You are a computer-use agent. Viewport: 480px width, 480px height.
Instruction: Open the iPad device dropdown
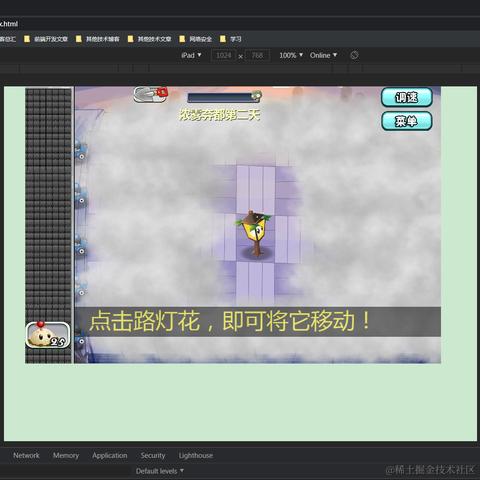coord(191,55)
